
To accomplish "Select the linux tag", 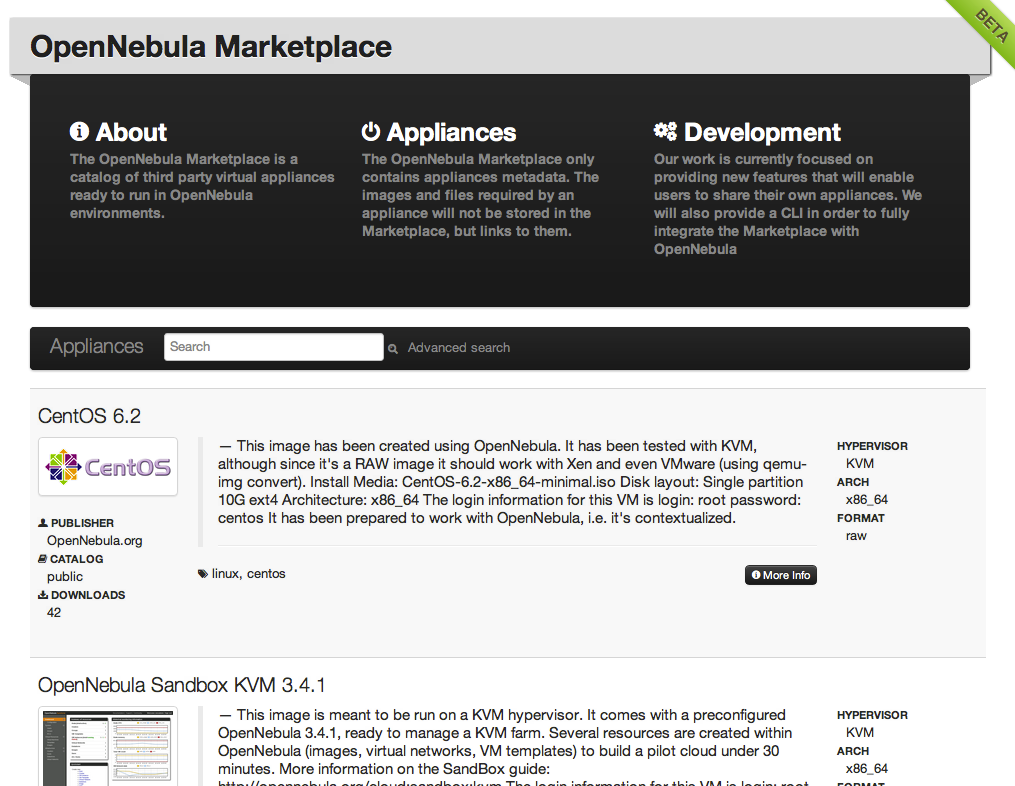I will point(225,574).
